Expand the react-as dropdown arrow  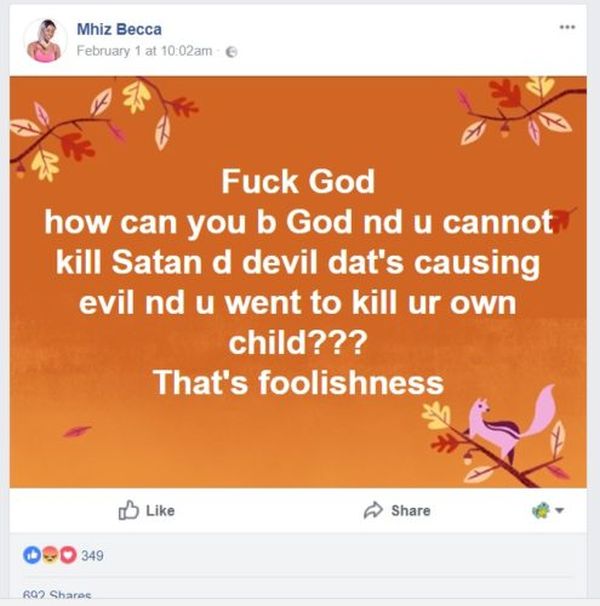pos(560,511)
